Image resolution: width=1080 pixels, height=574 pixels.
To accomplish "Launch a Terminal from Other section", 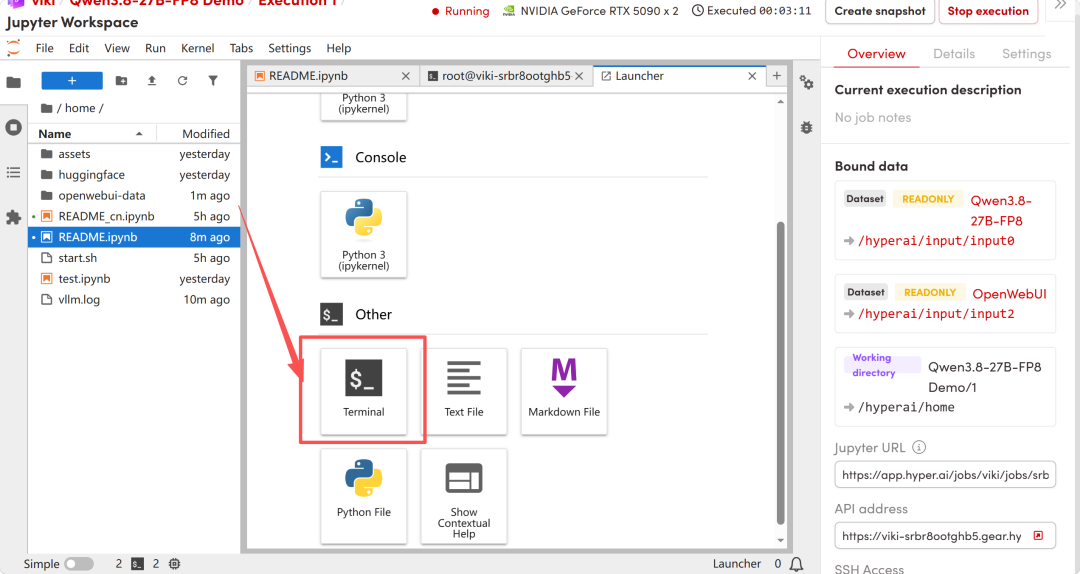I will point(364,391).
